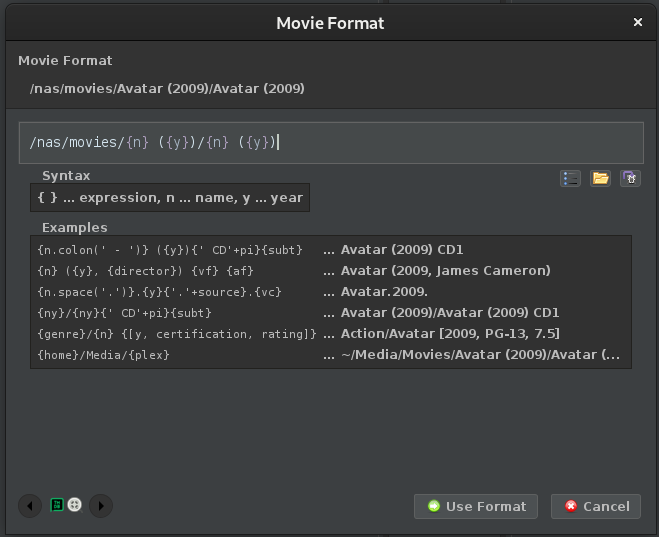Focus the format expression input field
Viewport: 659px width, 537px height.
pos(330,143)
